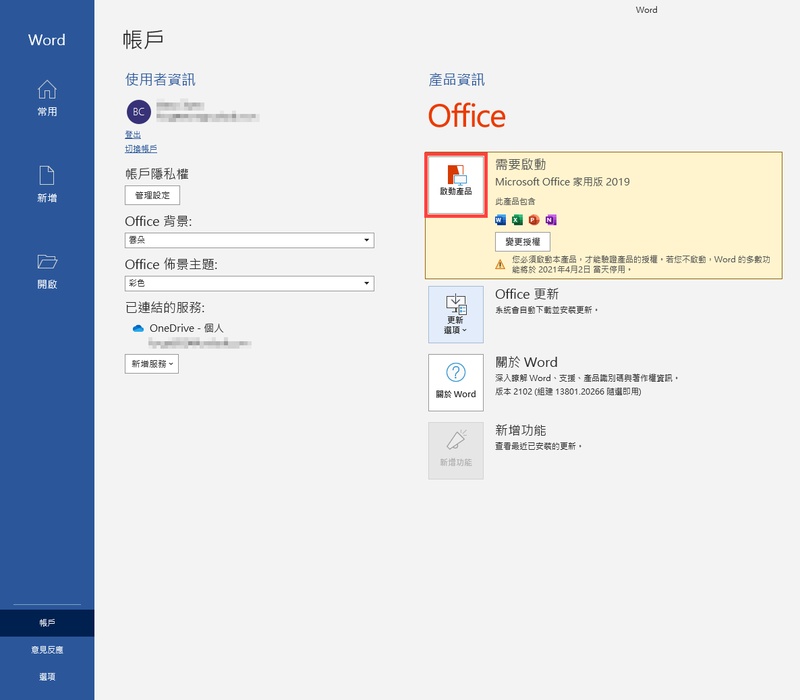
Task: Click the 登出 sign out link
Action: 133,135
